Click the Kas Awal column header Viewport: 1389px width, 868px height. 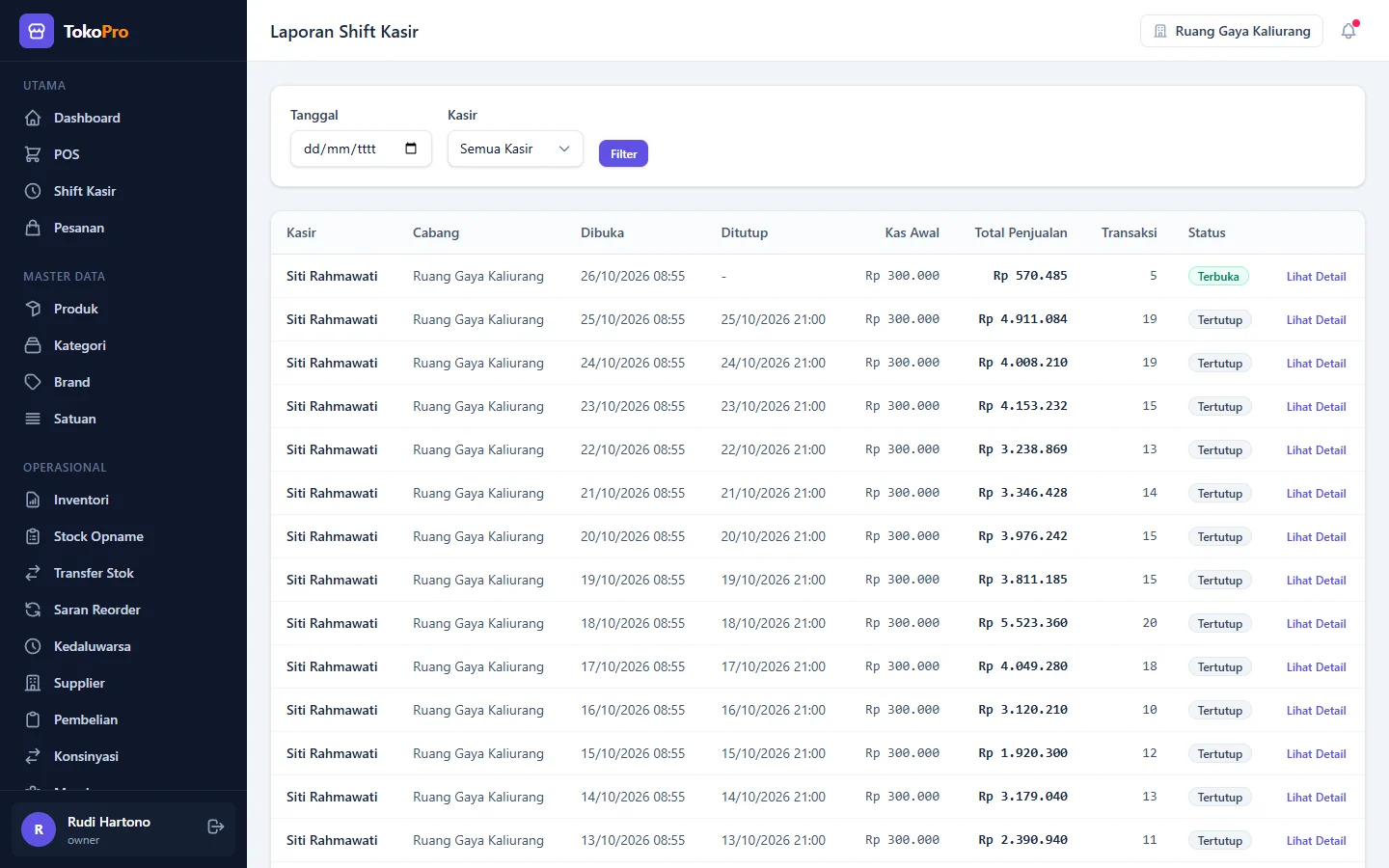coord(912,232)
